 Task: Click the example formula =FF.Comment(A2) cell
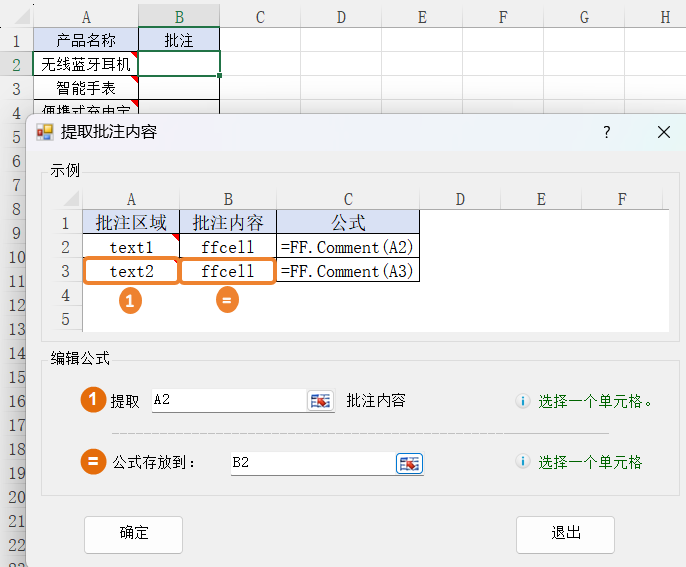click(x=347, y=247)
